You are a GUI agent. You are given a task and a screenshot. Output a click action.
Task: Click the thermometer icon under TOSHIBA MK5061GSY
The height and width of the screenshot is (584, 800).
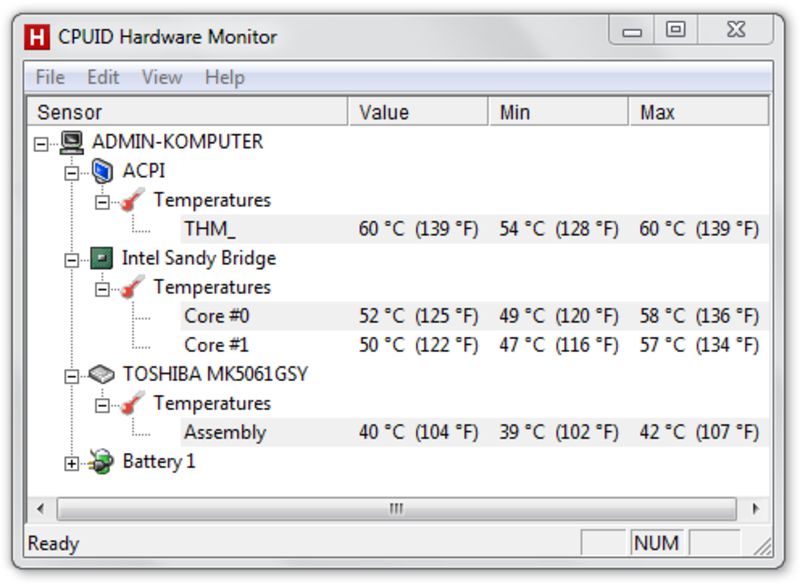[x=132, y=403]
